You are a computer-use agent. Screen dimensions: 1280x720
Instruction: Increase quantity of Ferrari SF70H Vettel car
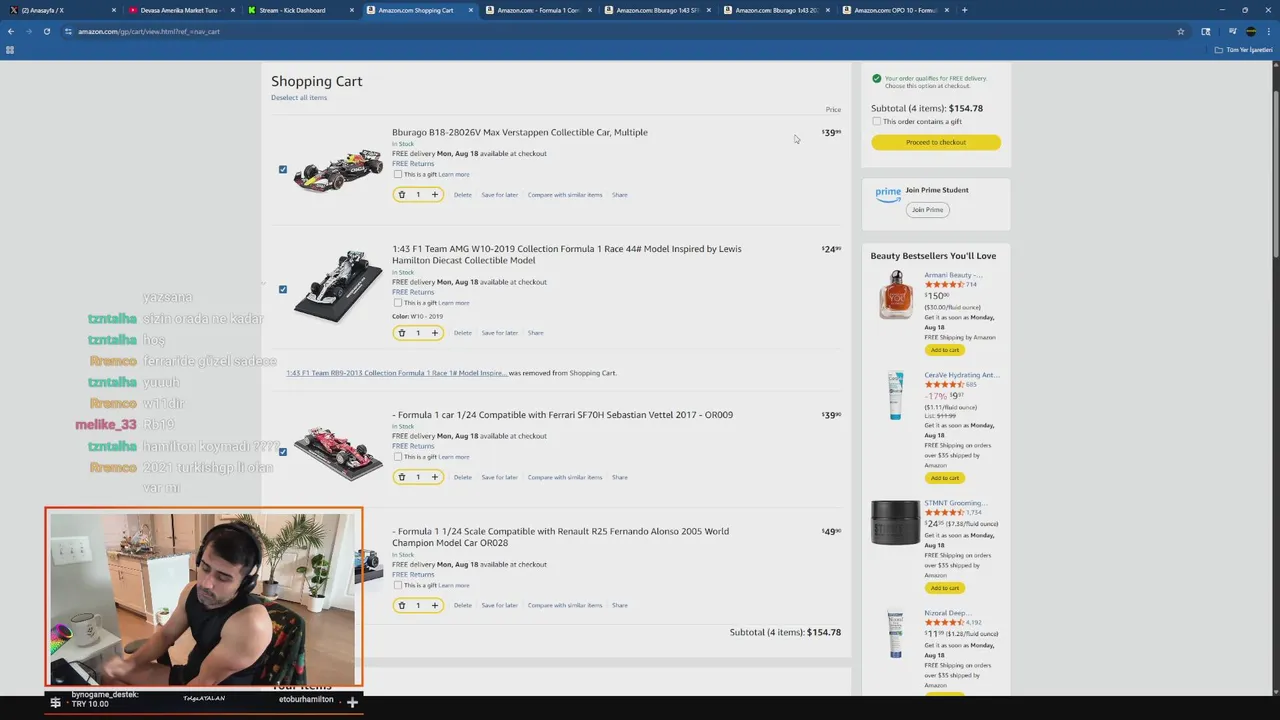[434, 477]
